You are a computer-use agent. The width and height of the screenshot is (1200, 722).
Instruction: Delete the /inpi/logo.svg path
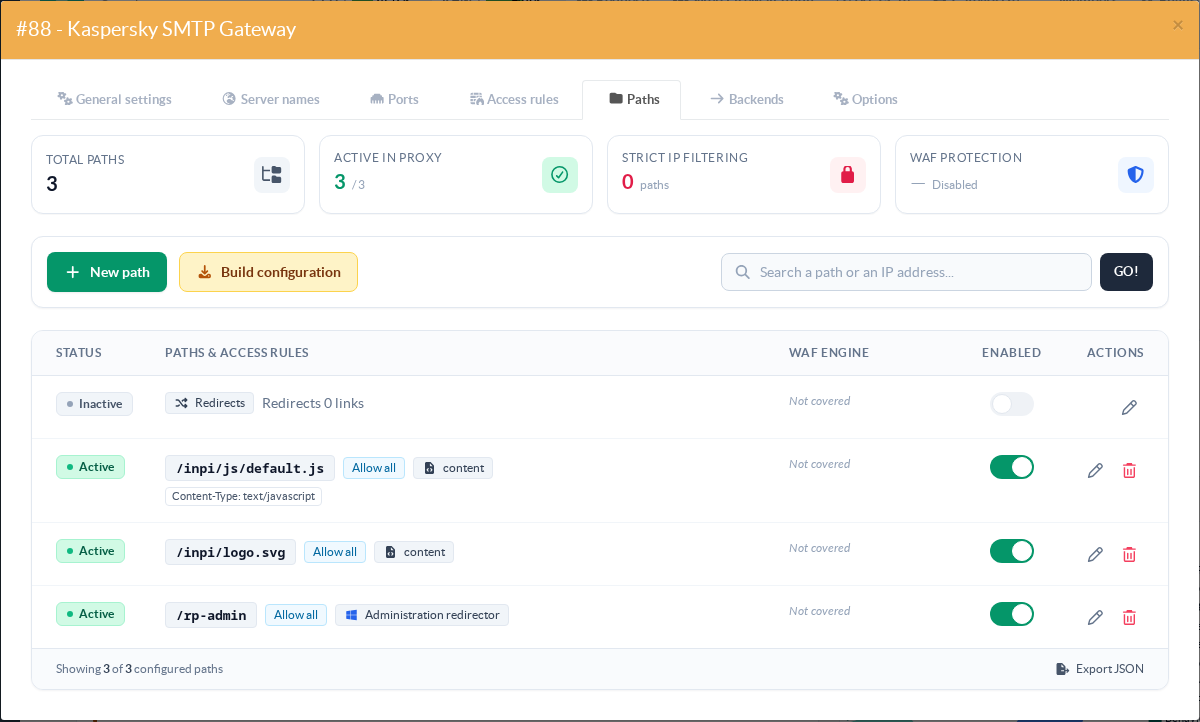point(1129,554)
